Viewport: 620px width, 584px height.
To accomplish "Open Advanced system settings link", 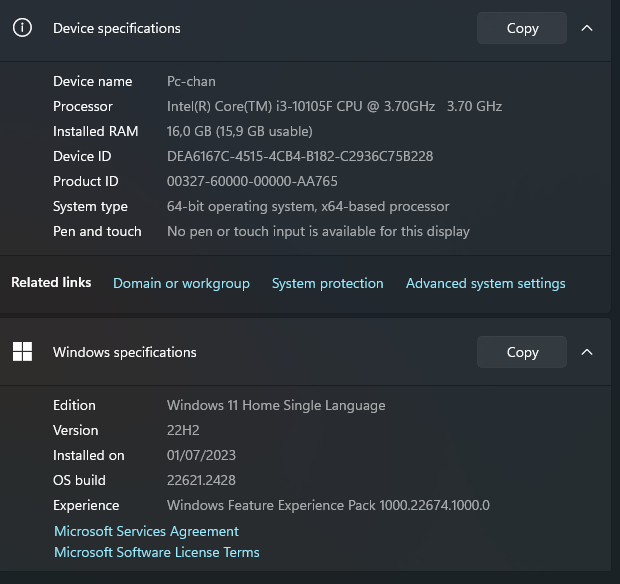I will coord(485,283).
